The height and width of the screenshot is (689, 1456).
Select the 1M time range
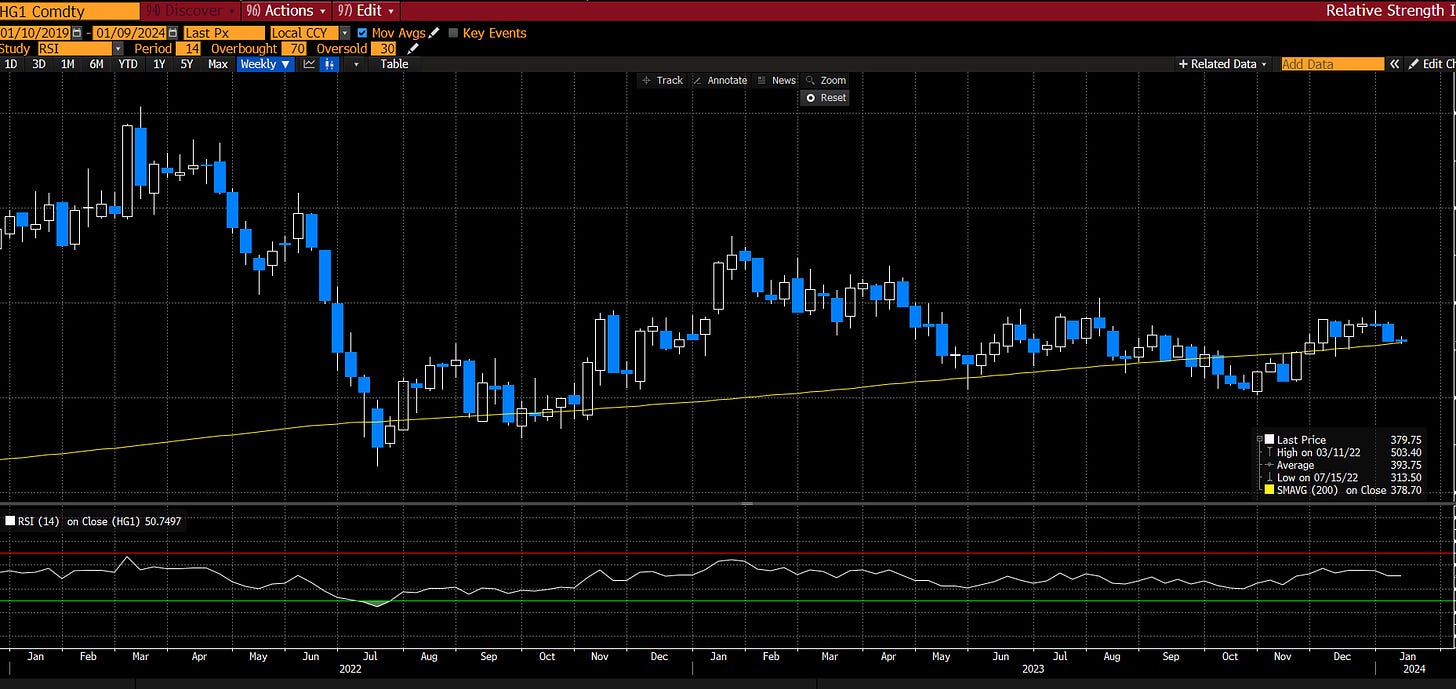coord(68,64)
